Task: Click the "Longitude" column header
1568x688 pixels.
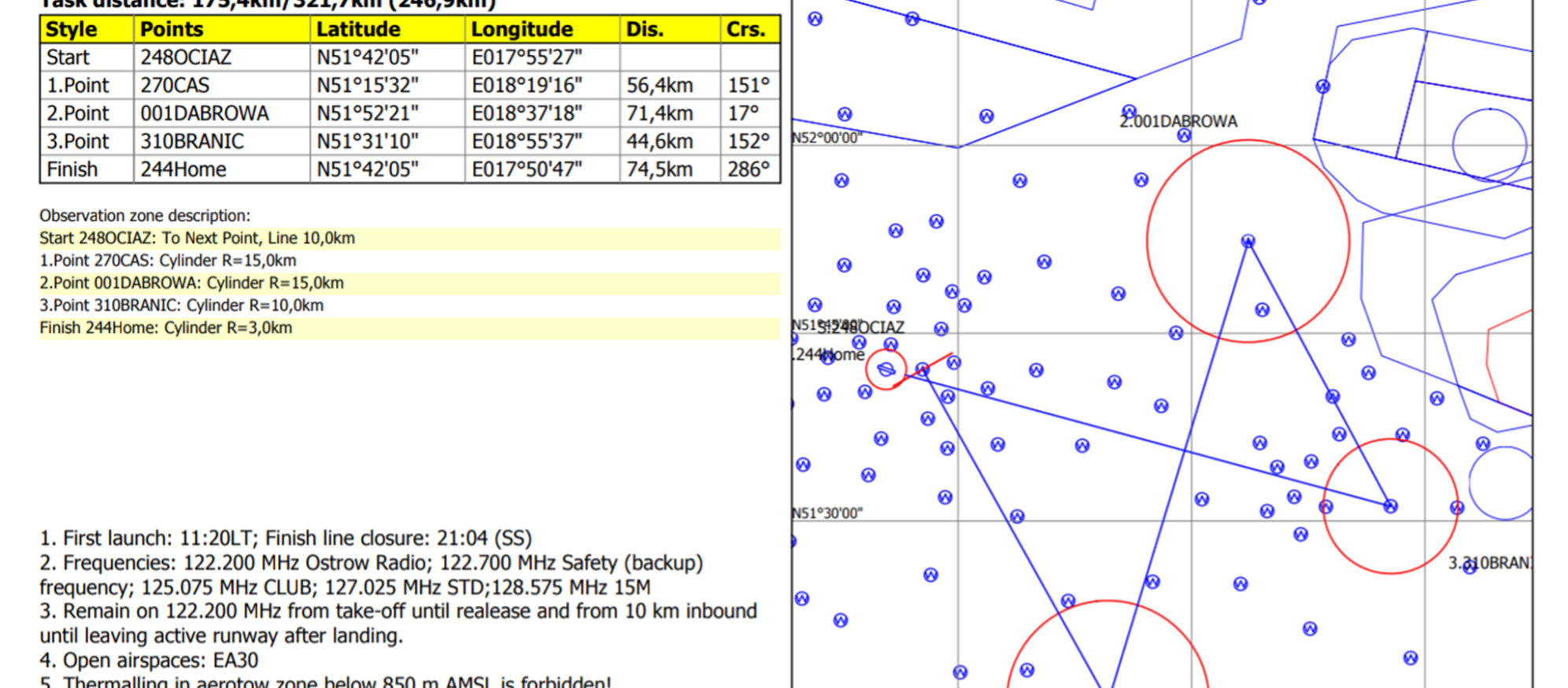Action: click(521, 29)
